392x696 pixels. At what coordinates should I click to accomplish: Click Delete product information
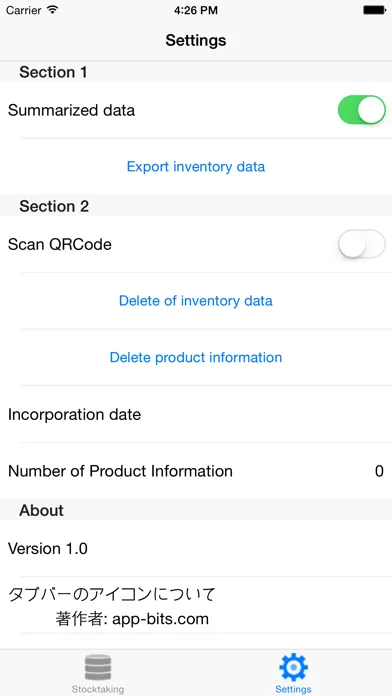click(196, 357)
